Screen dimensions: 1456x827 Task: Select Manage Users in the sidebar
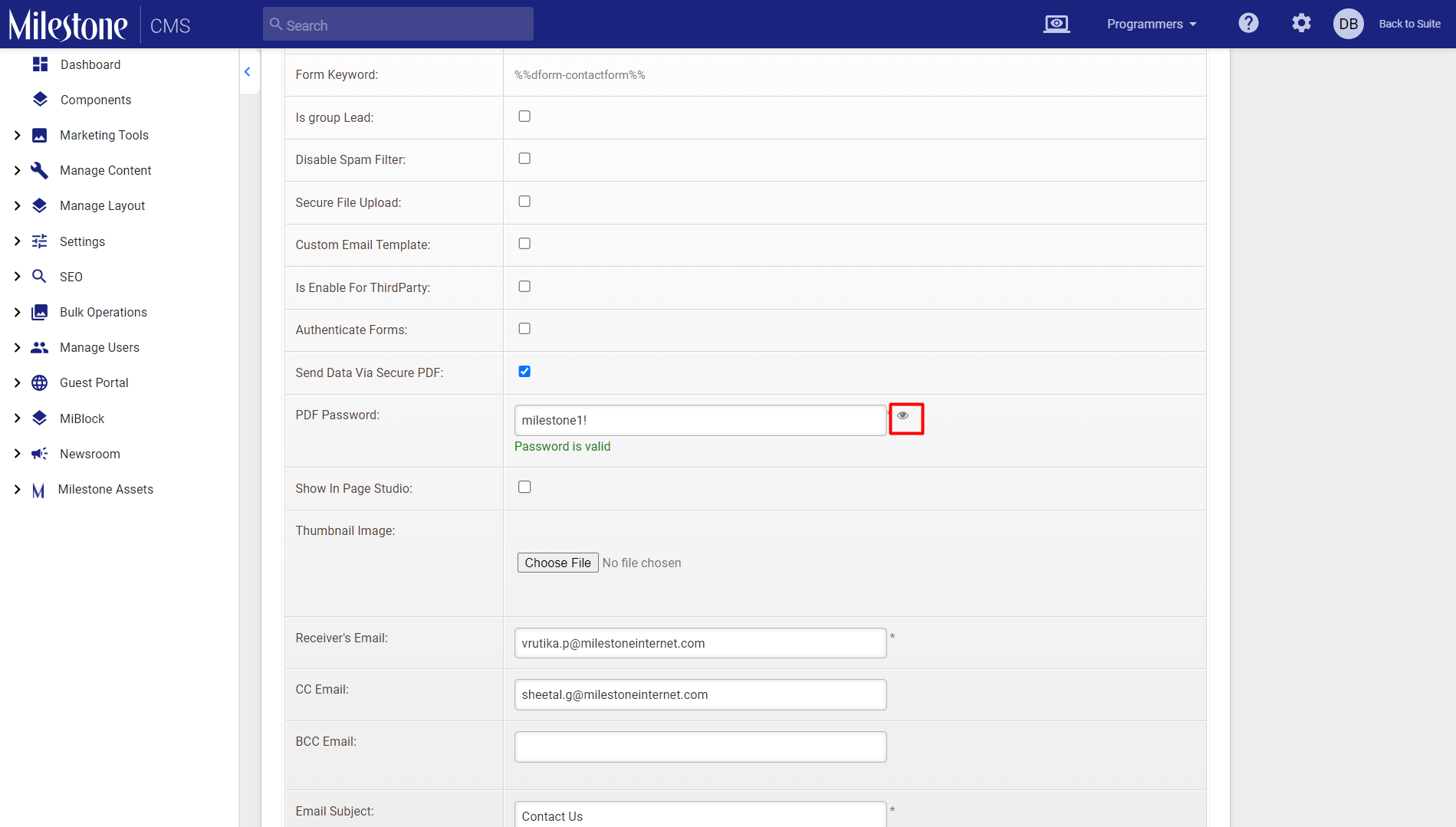(100, 347)
